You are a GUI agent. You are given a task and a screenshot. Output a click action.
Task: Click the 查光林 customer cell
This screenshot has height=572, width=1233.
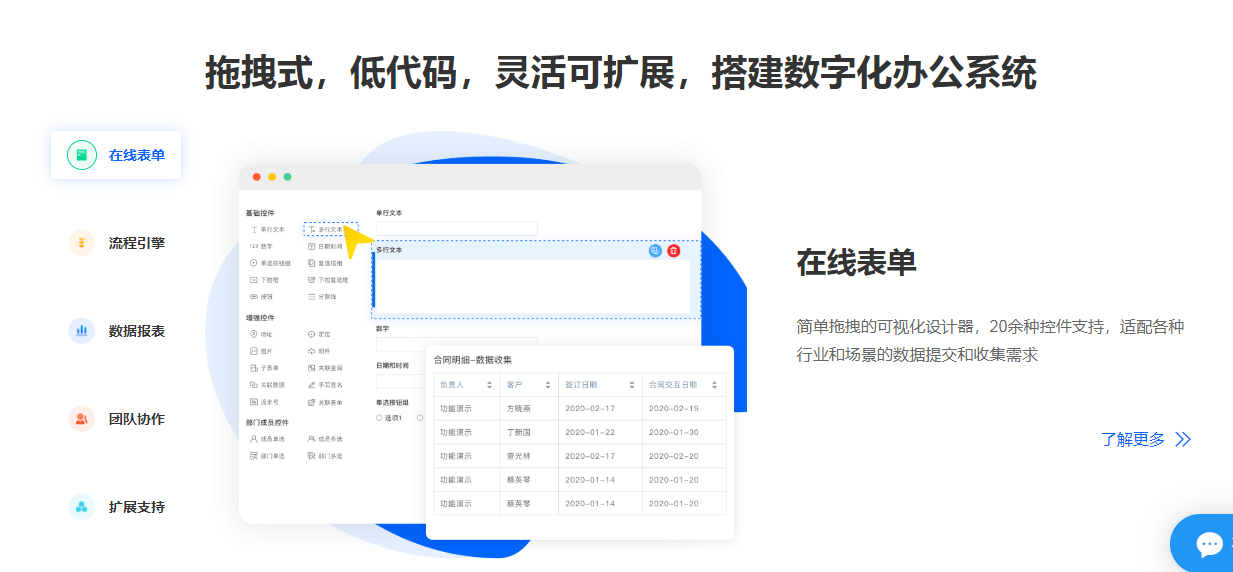tap(529, 456)
